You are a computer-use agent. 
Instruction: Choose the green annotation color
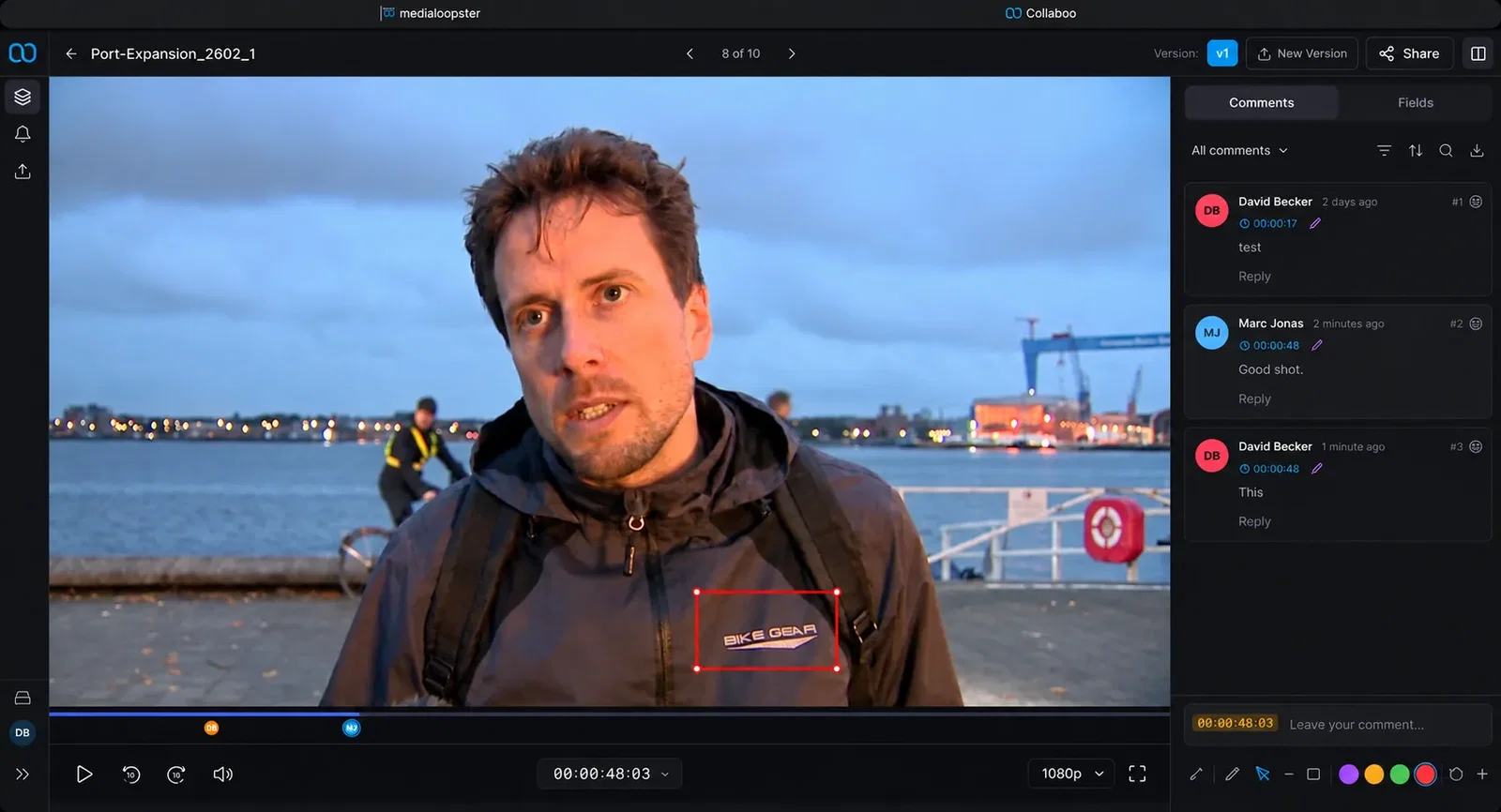click(x=1400, y=774)
